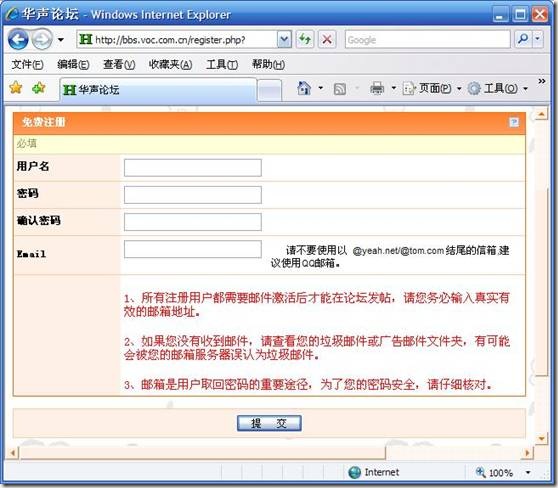Expand the zoom level dropdown arrow

(x=528, y=472)
